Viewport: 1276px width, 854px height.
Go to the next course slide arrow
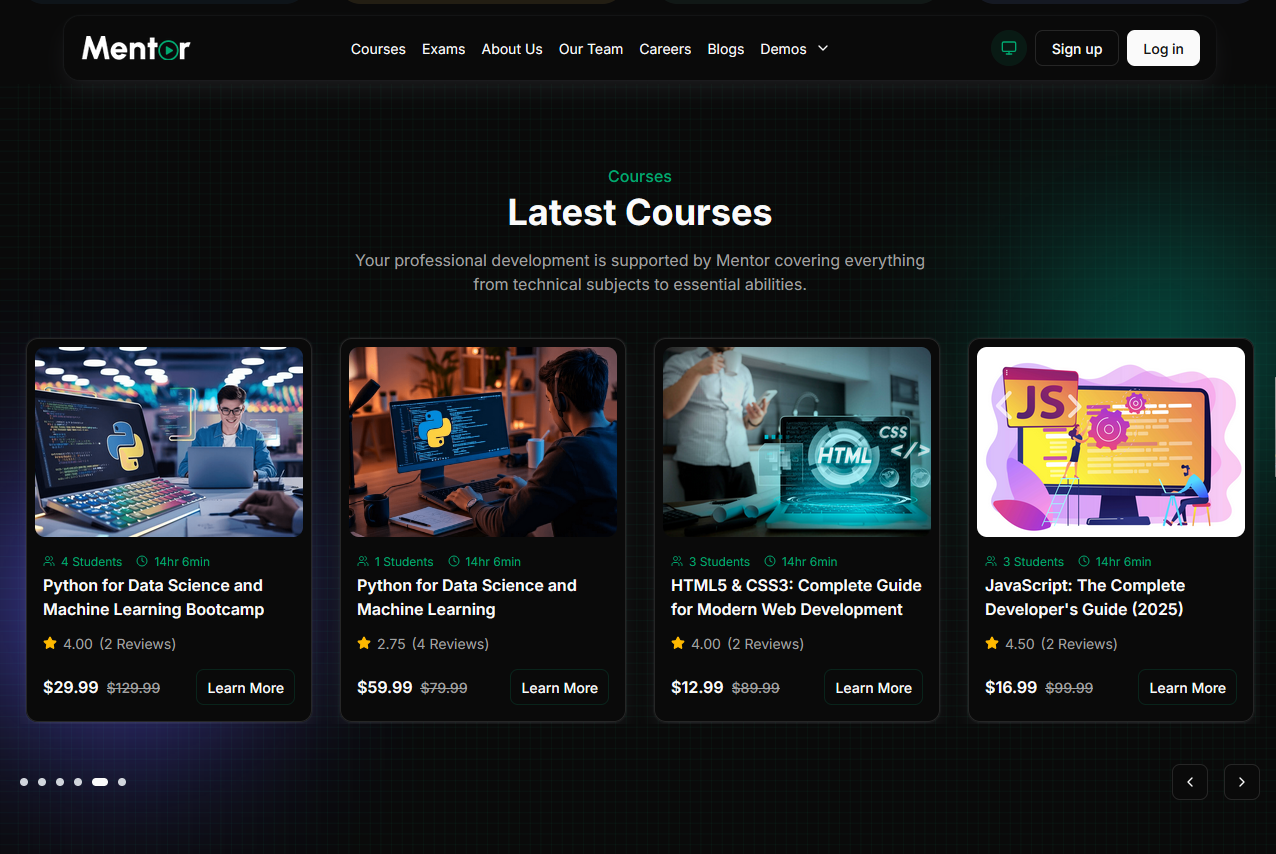[x=1241, y=782]
